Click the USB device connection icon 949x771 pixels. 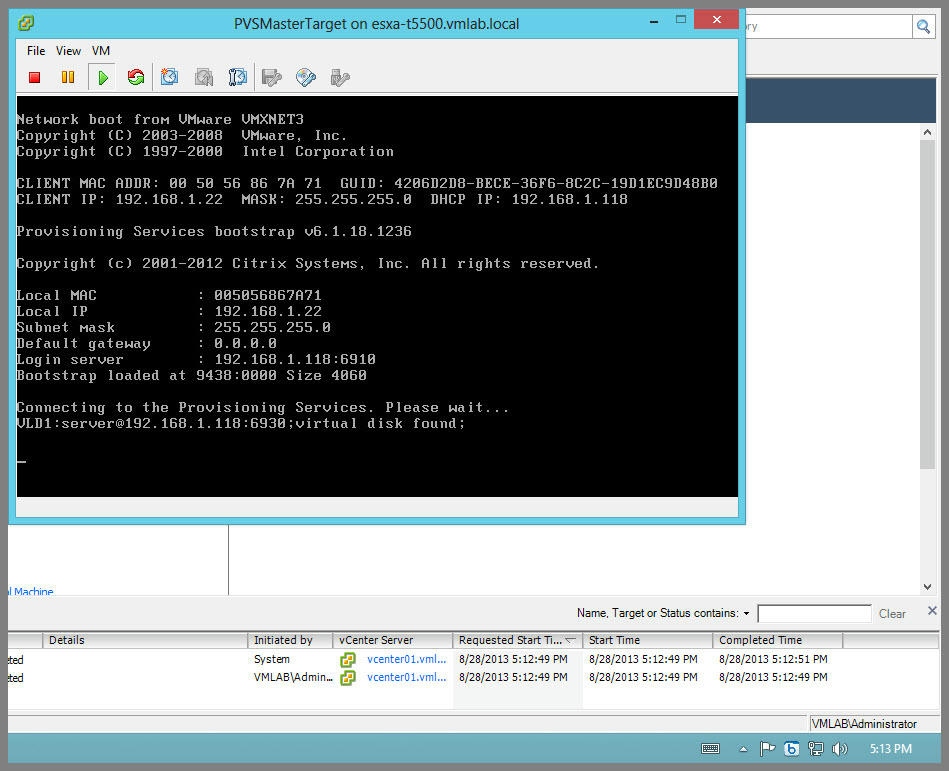pos(339,77)
